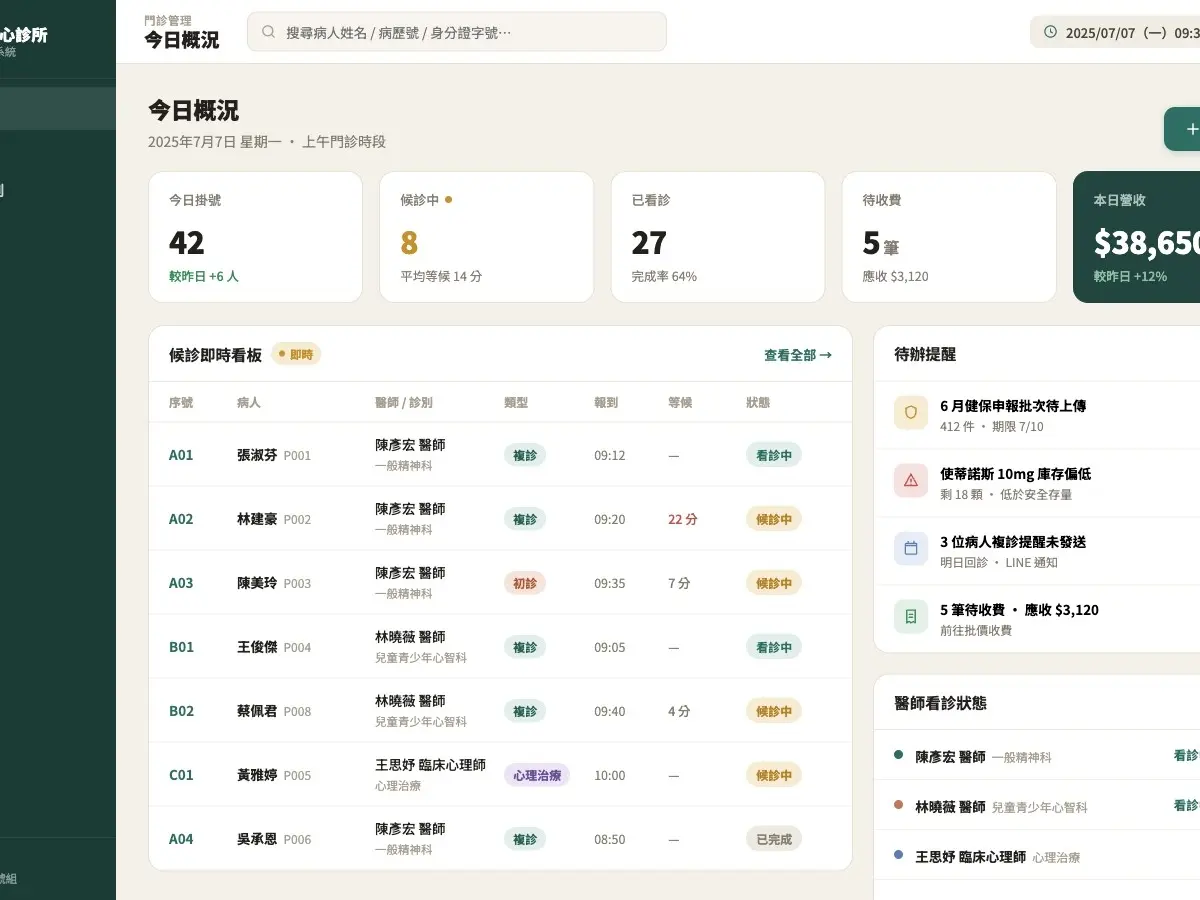Open patient 黃雅婷's record

pyautogui.click(x=257, y=775)
